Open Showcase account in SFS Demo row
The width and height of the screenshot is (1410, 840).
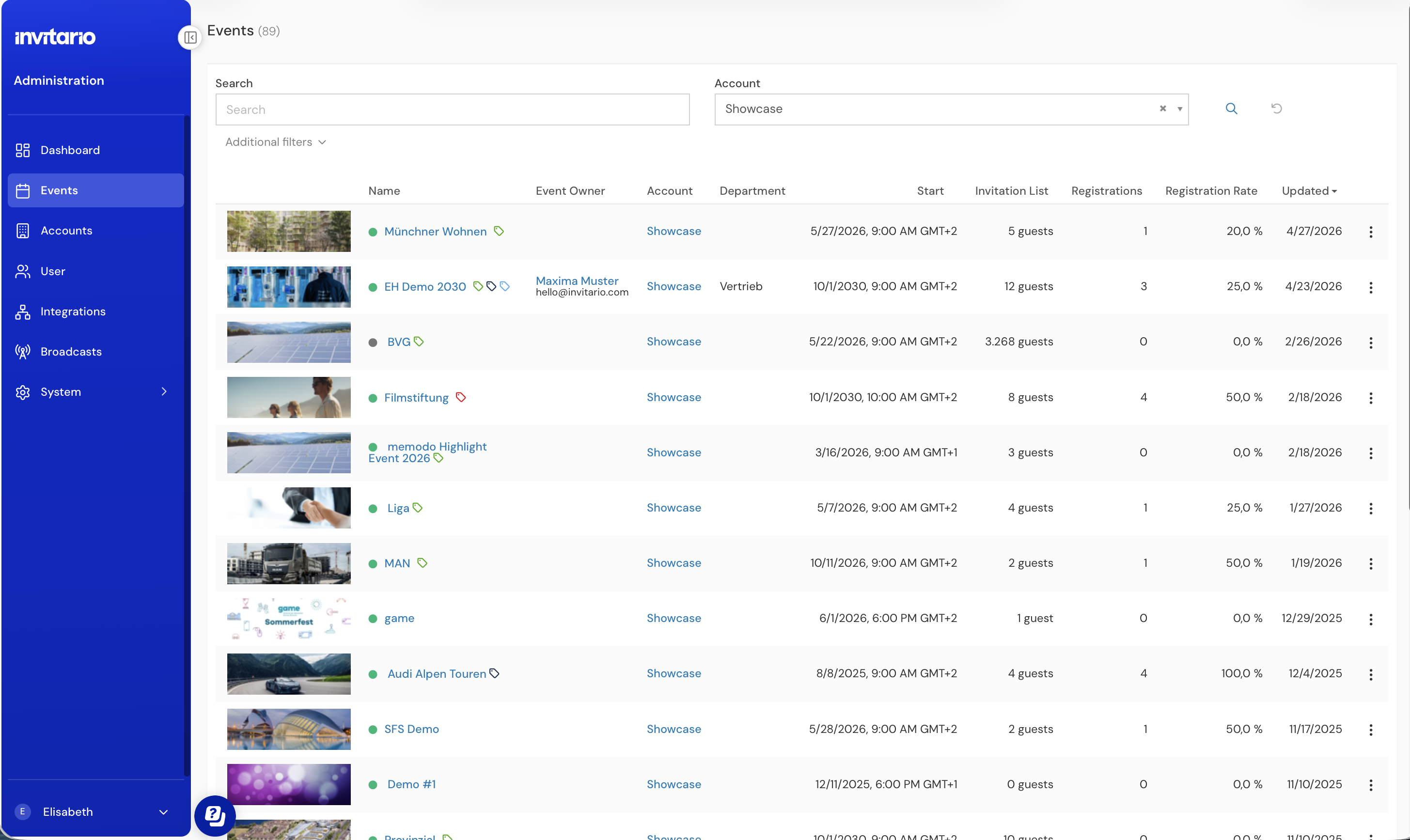[x=674, y=729]
